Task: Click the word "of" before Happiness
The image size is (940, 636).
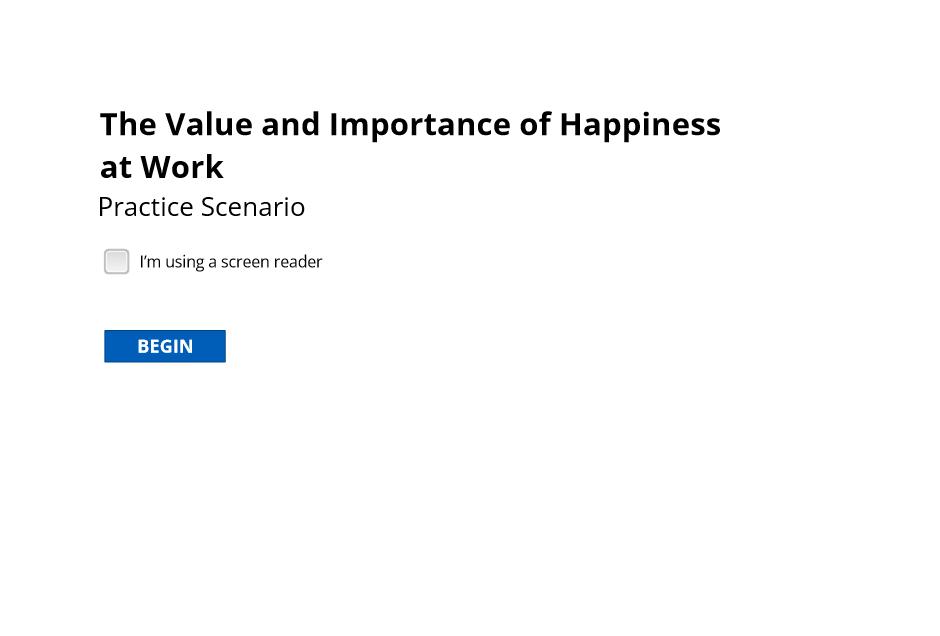Action: point(535,124)
